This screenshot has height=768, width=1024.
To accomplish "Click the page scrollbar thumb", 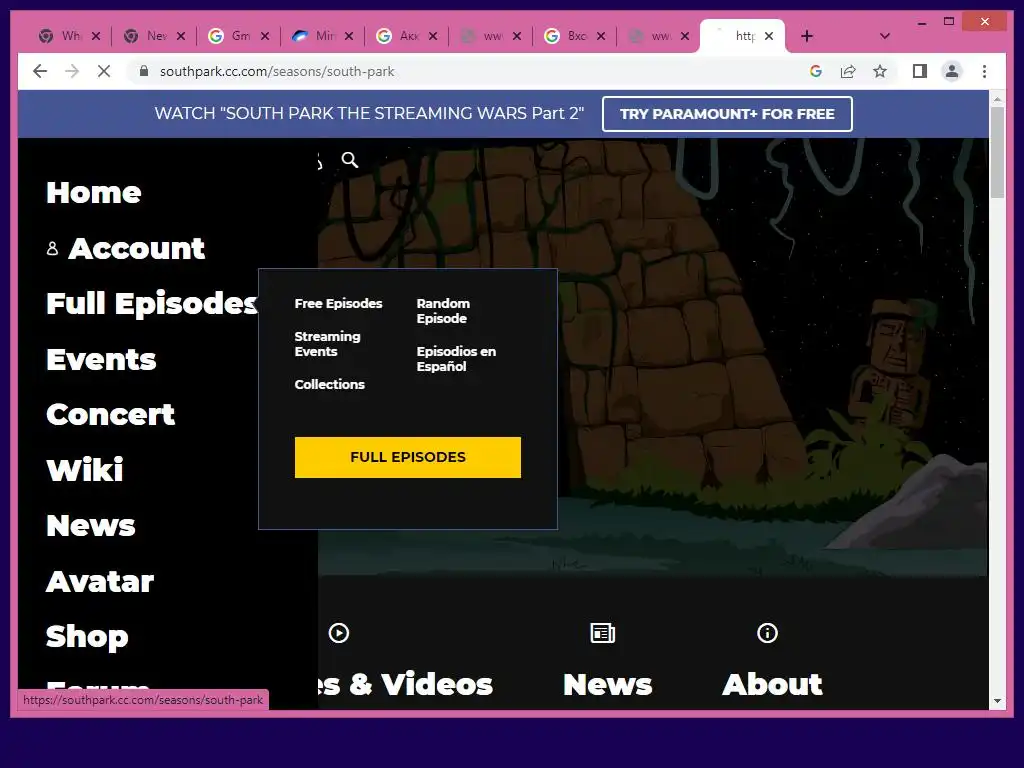I will (997, 152).
